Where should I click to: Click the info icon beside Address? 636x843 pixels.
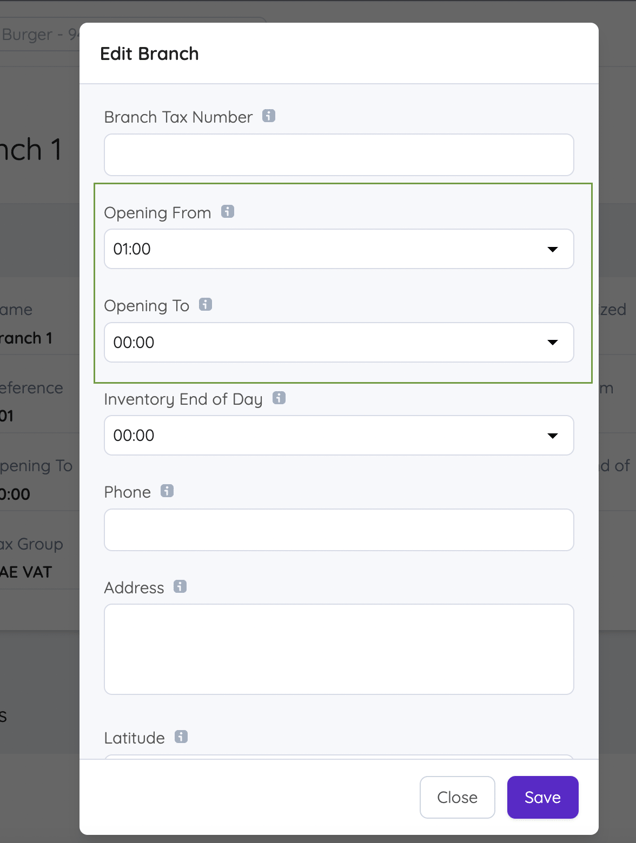click(180, 586)
